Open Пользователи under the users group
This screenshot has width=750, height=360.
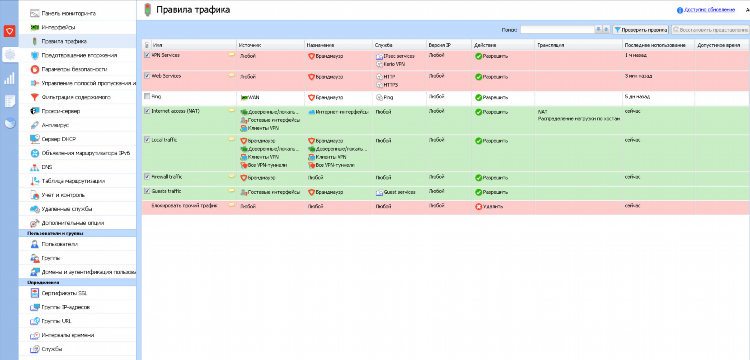pyautogui.click(x=59, y=244)
